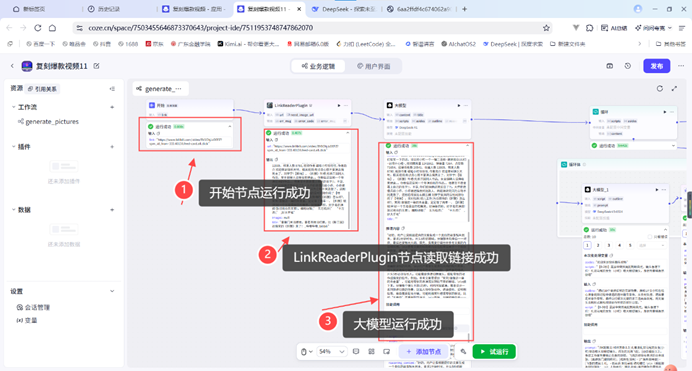The width and height of the screenshot is (692, 371).
Task: Run the 循环 loop node alone
Action: (665, 112)
